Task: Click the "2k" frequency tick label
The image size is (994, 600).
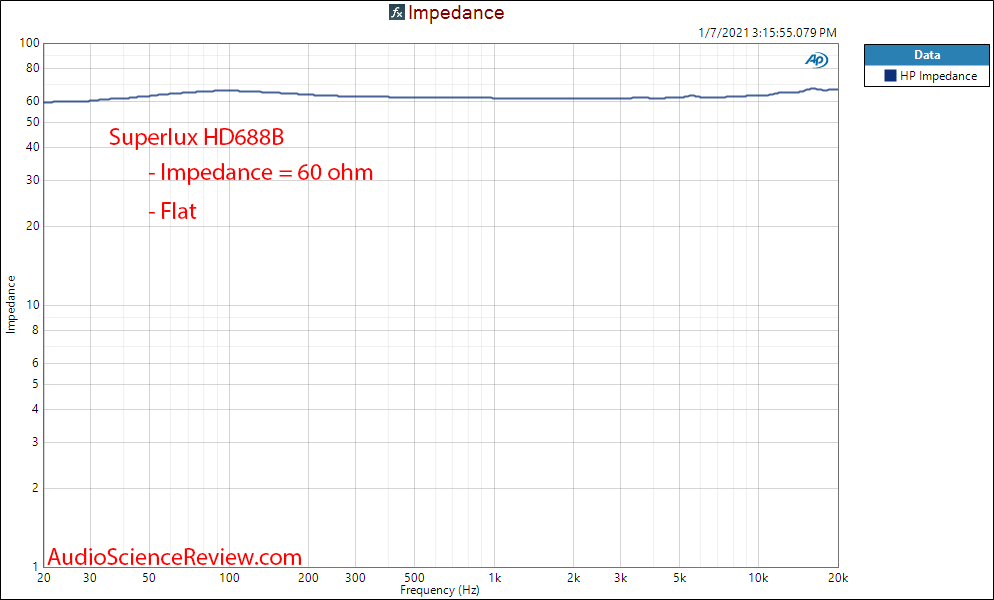Action: pyautogui.click(x=574, y=578)
